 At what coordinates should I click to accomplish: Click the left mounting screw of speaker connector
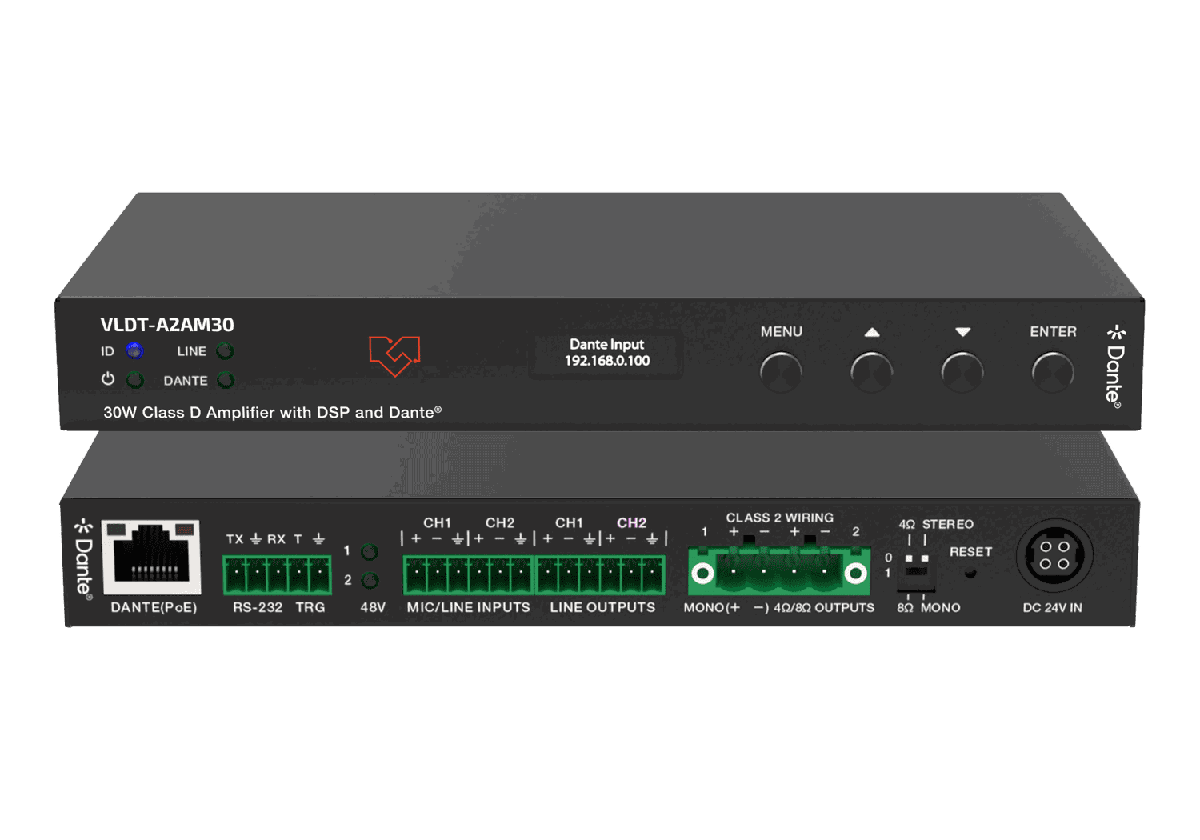pos(703,573)
